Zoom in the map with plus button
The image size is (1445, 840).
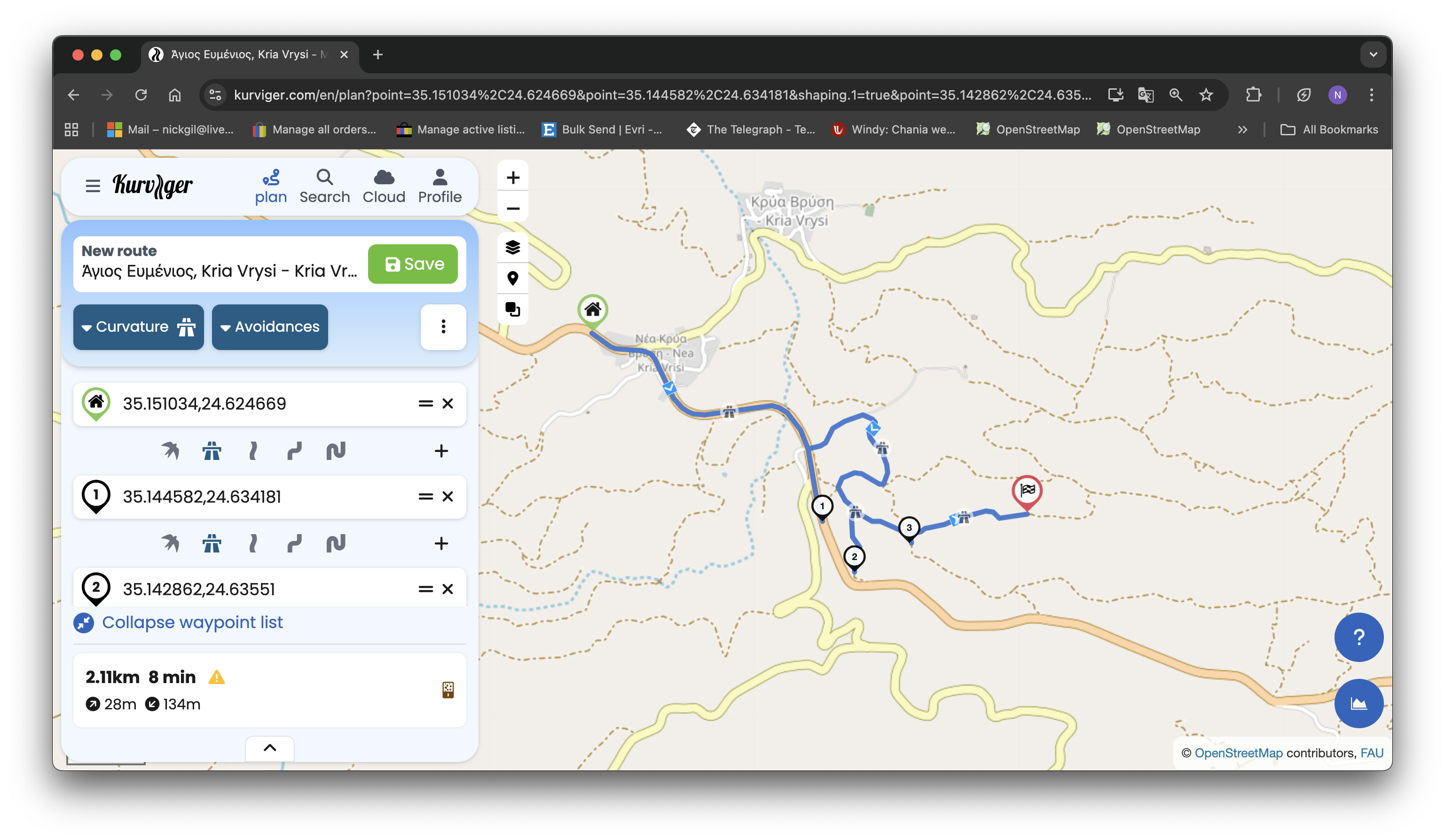click(x=513, y=178)
